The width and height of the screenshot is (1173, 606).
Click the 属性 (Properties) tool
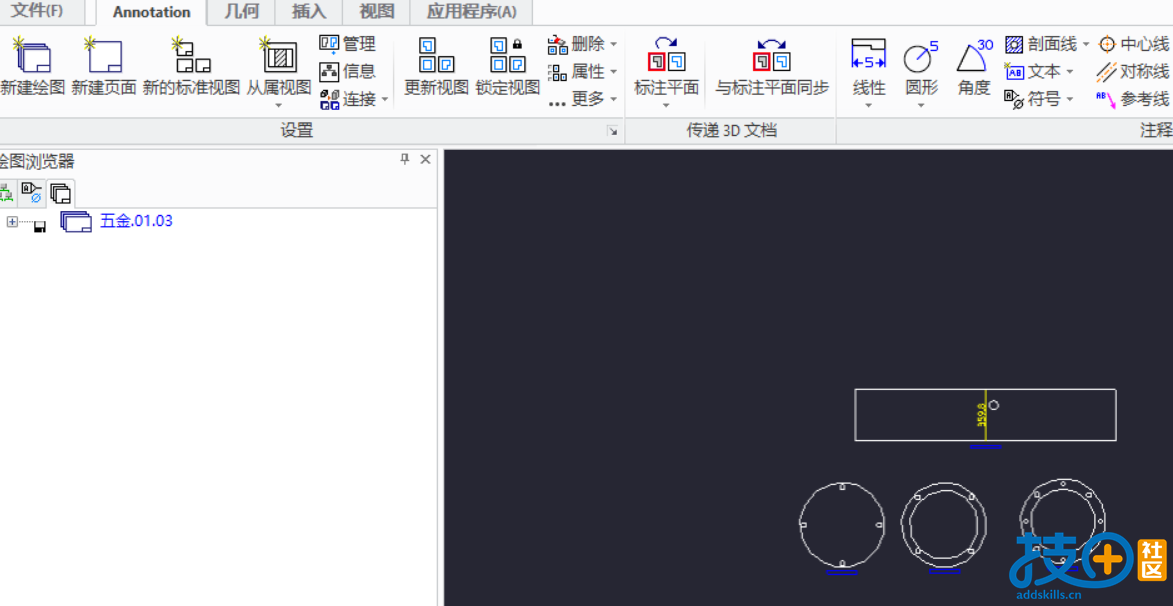577,72
